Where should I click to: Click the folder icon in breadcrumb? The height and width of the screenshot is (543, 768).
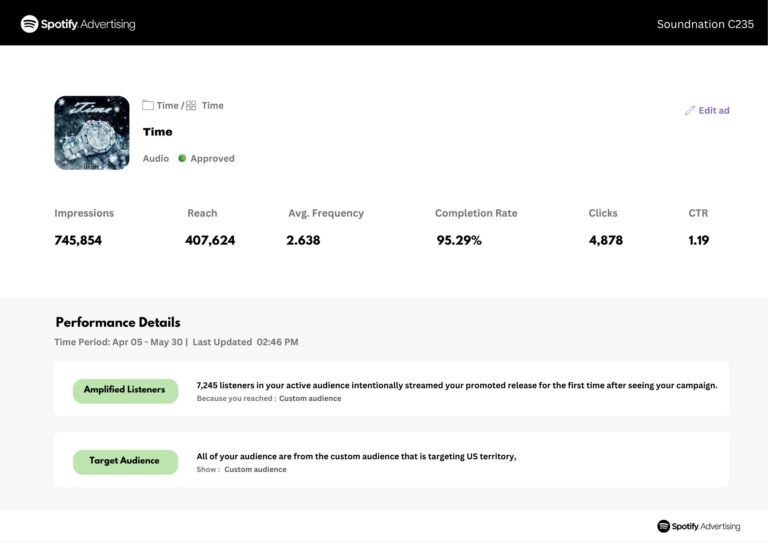148,105
